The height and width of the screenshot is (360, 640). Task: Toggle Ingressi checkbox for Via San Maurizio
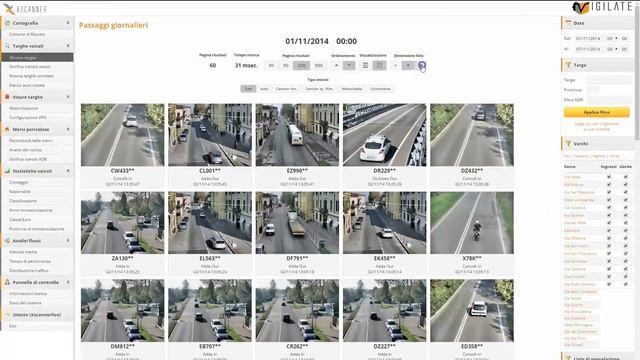(x=609, y=192)
